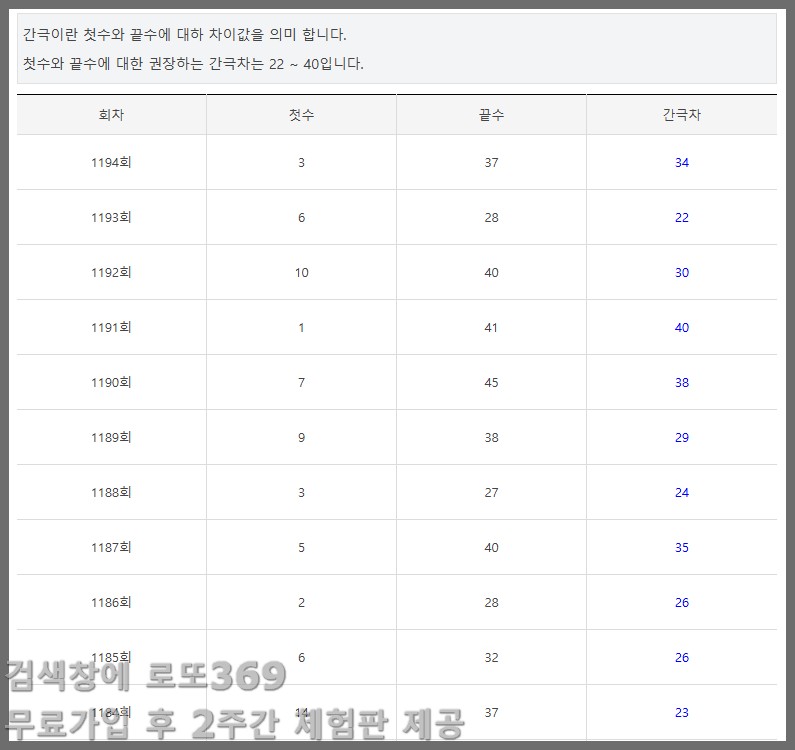Image resolution: width=795 pixels, height=750 pixels.
Task: Click last number 32 in 1185회 row
Action: [x=491, y=658]
